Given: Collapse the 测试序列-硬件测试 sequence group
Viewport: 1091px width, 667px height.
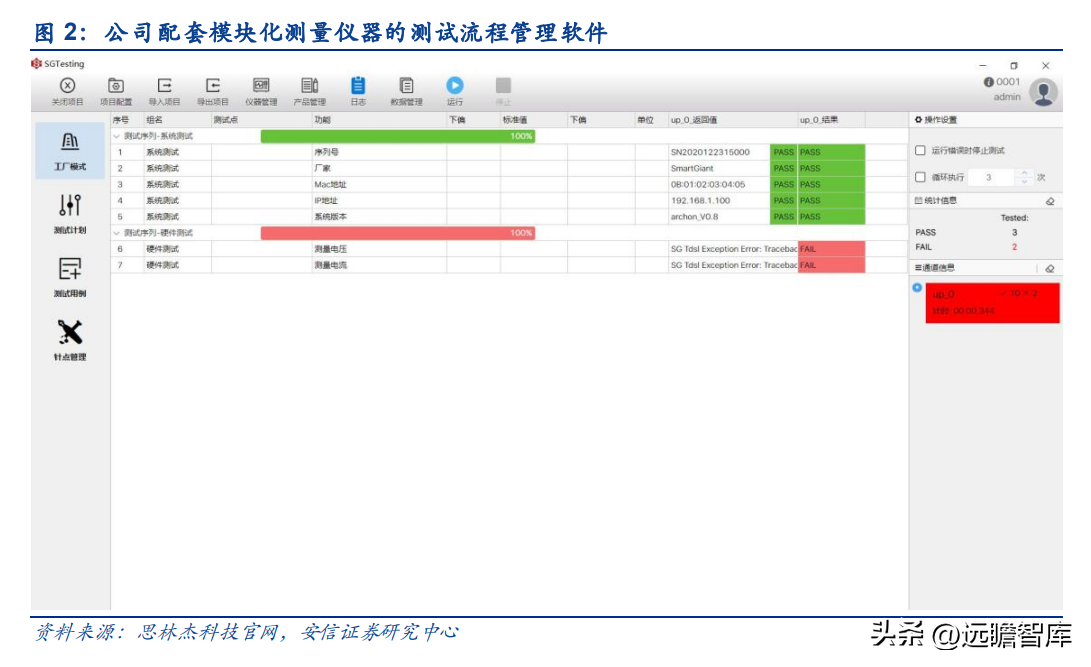Looking at the screenshot, I should point(116,233).
